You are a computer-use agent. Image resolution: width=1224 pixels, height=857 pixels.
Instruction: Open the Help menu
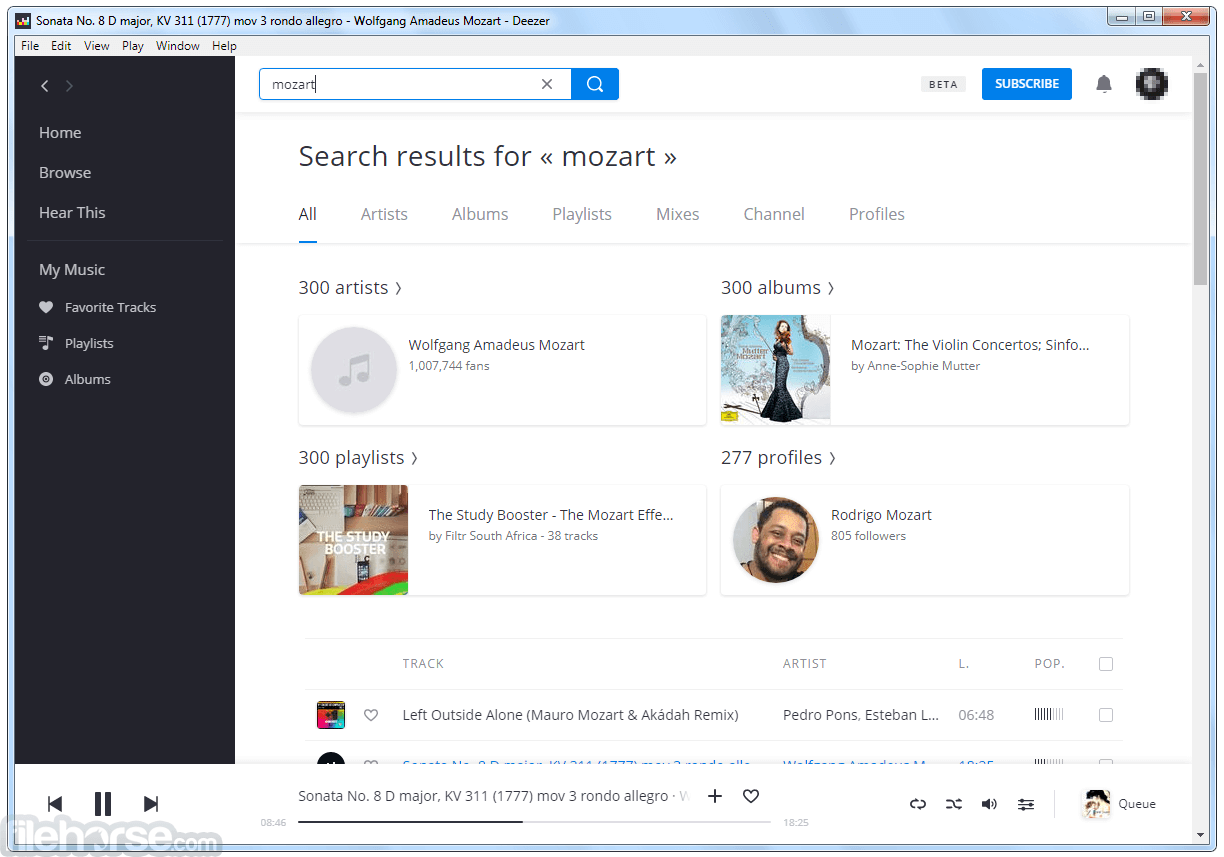(x=225, y=46)
